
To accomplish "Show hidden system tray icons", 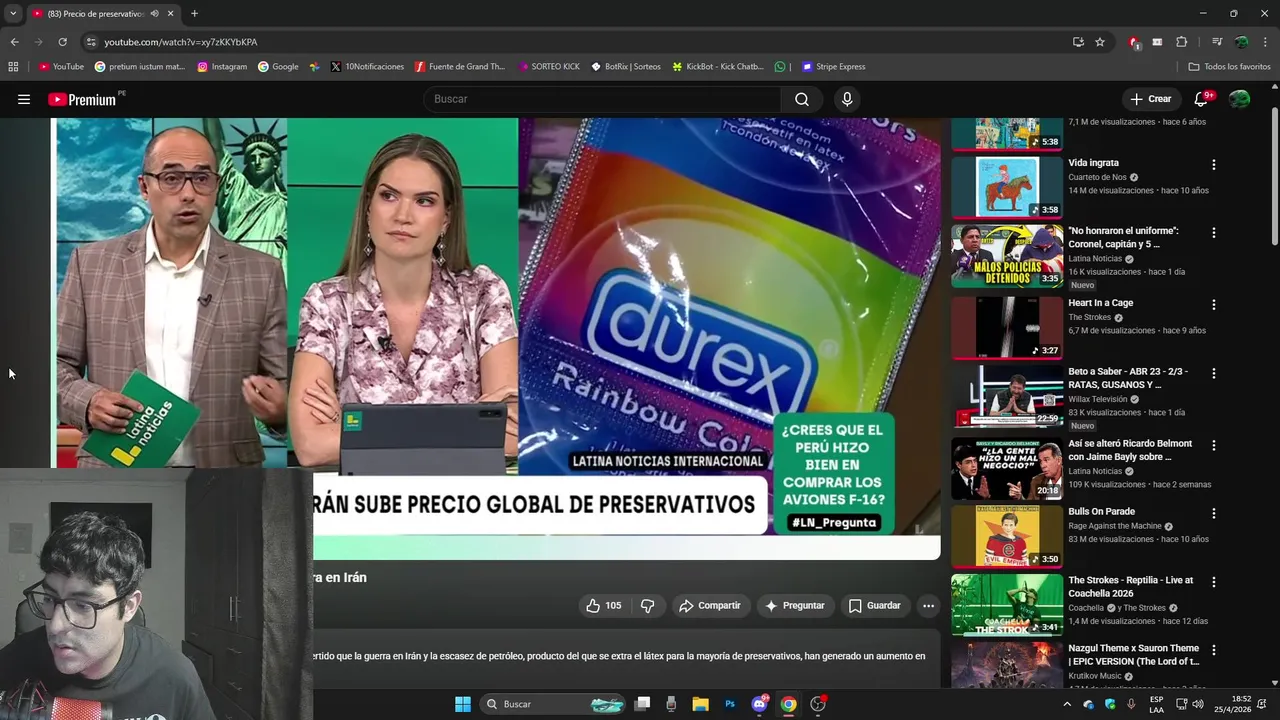I will pos(1067,704).
